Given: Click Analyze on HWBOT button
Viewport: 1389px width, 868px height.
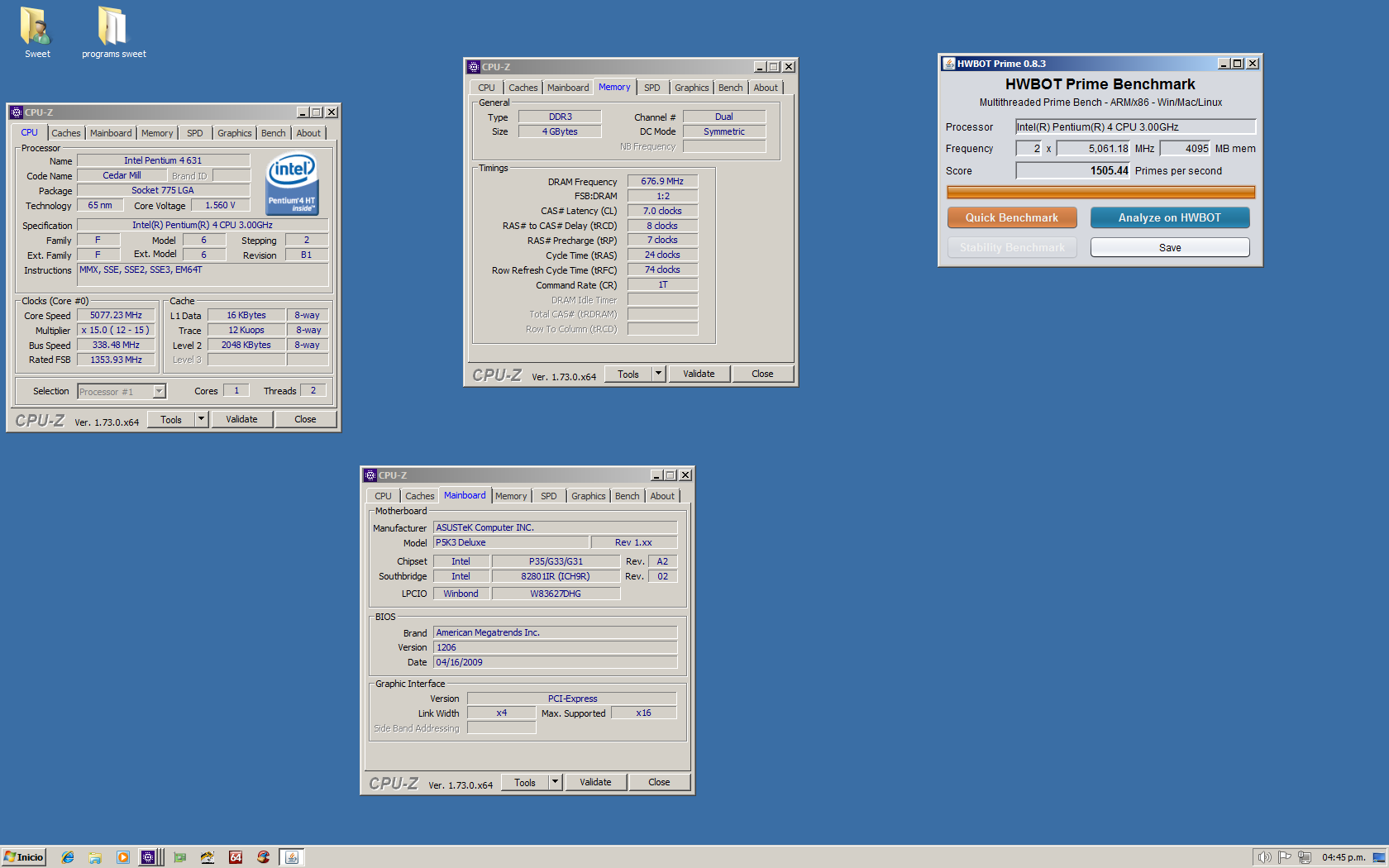Looking at the screenshot, I should click(x=1170, y=218).
